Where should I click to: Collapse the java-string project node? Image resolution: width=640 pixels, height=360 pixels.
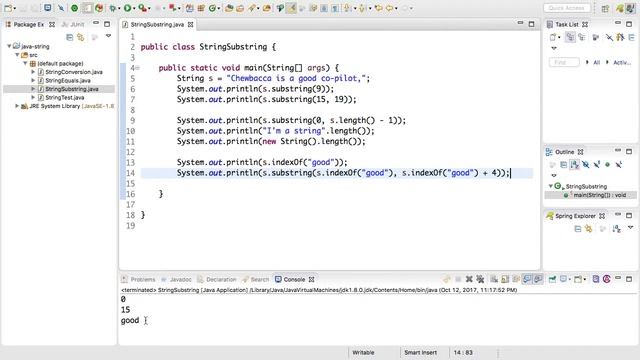tap(9, 46)
